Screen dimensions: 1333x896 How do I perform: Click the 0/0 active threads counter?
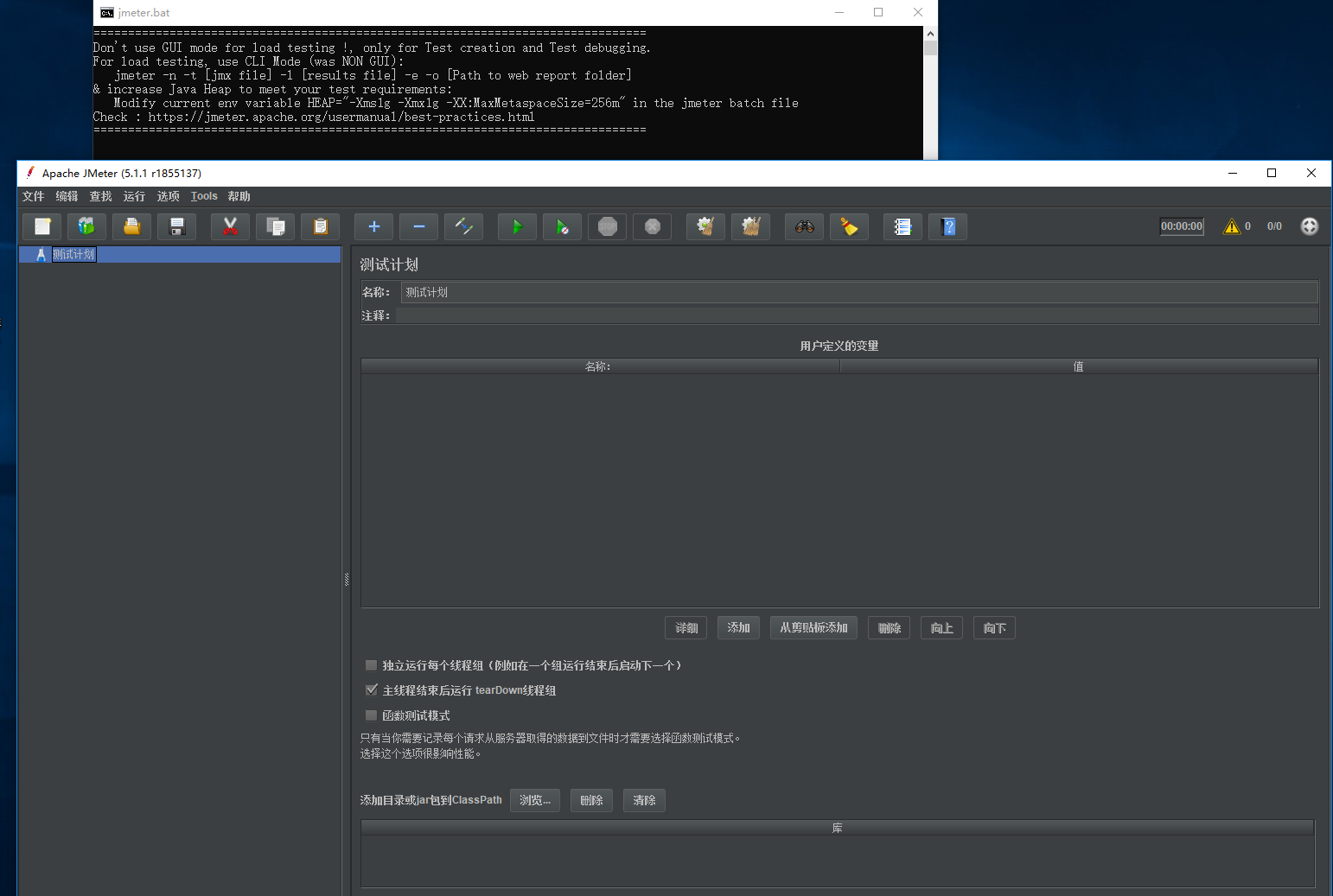click(1274, 226)
